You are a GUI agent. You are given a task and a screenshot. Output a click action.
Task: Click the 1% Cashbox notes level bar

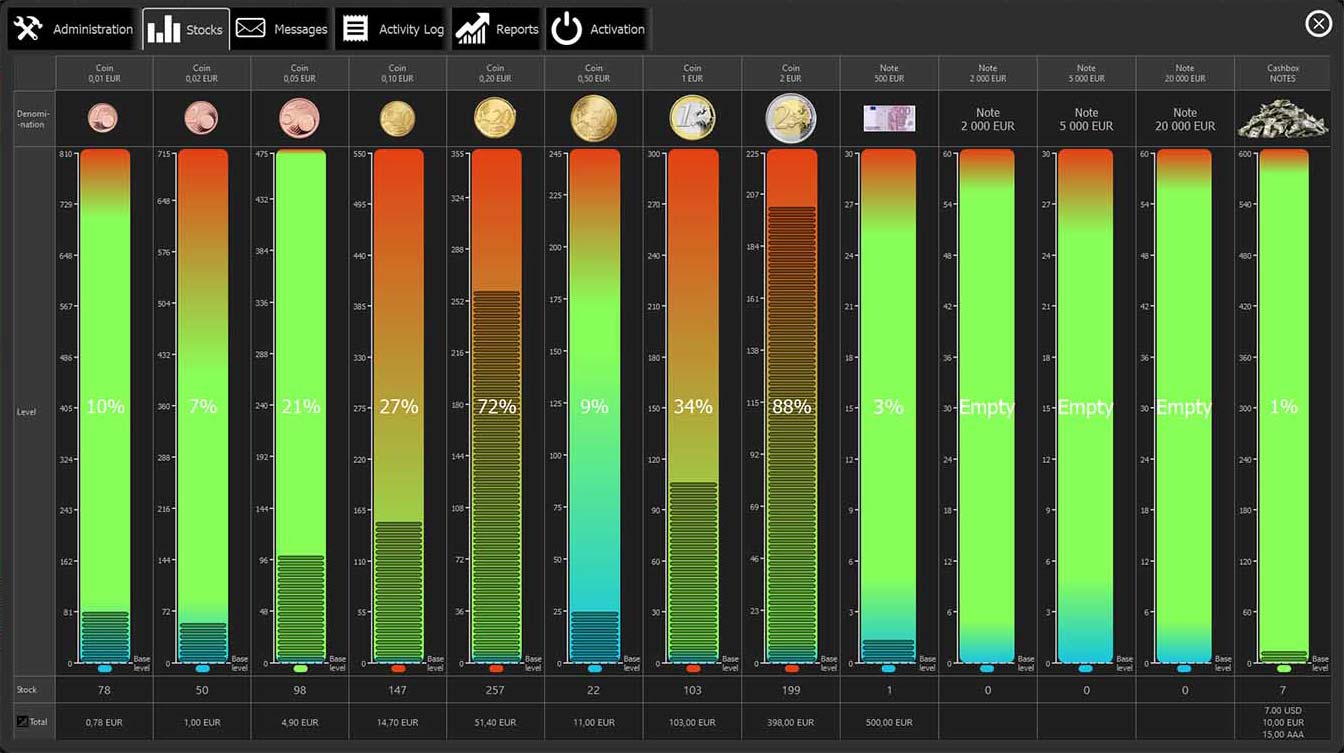(1284, 406)
